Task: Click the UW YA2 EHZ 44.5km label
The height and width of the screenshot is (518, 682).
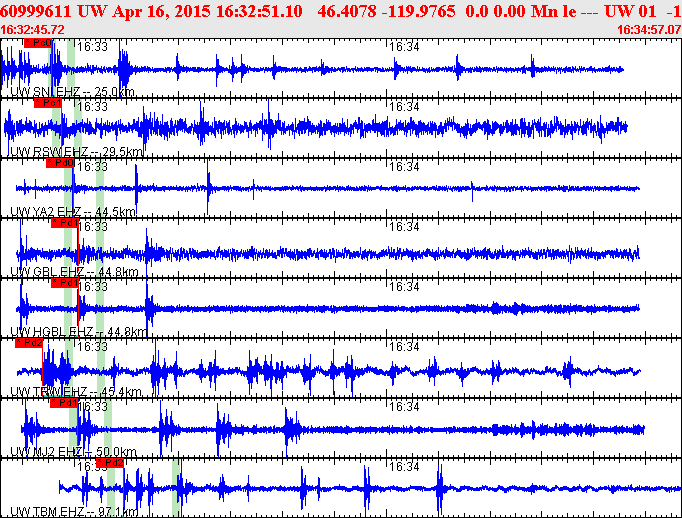Action: click(72, 212)
